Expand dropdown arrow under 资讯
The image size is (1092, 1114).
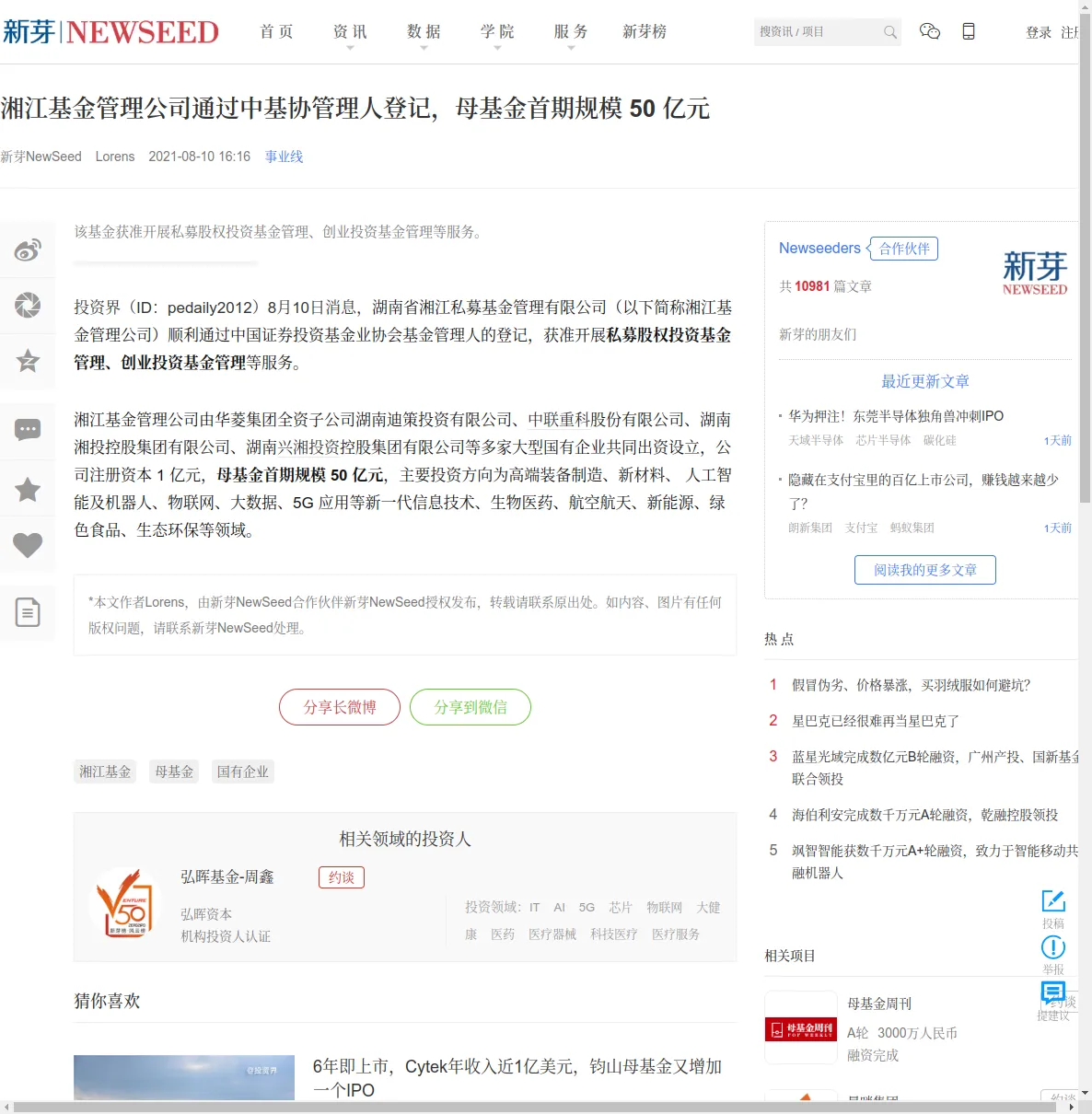pyautogui.click(x=350, y=48)
